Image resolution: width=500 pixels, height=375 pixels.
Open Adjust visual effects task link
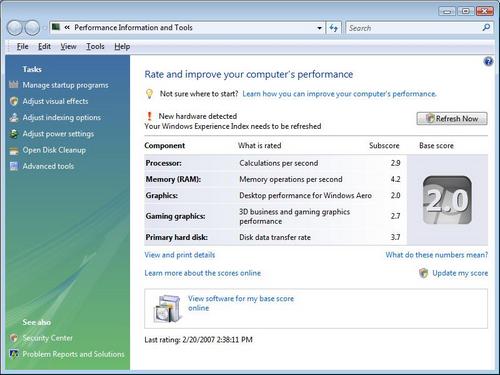pyautogui.click(x=55, y=101)
